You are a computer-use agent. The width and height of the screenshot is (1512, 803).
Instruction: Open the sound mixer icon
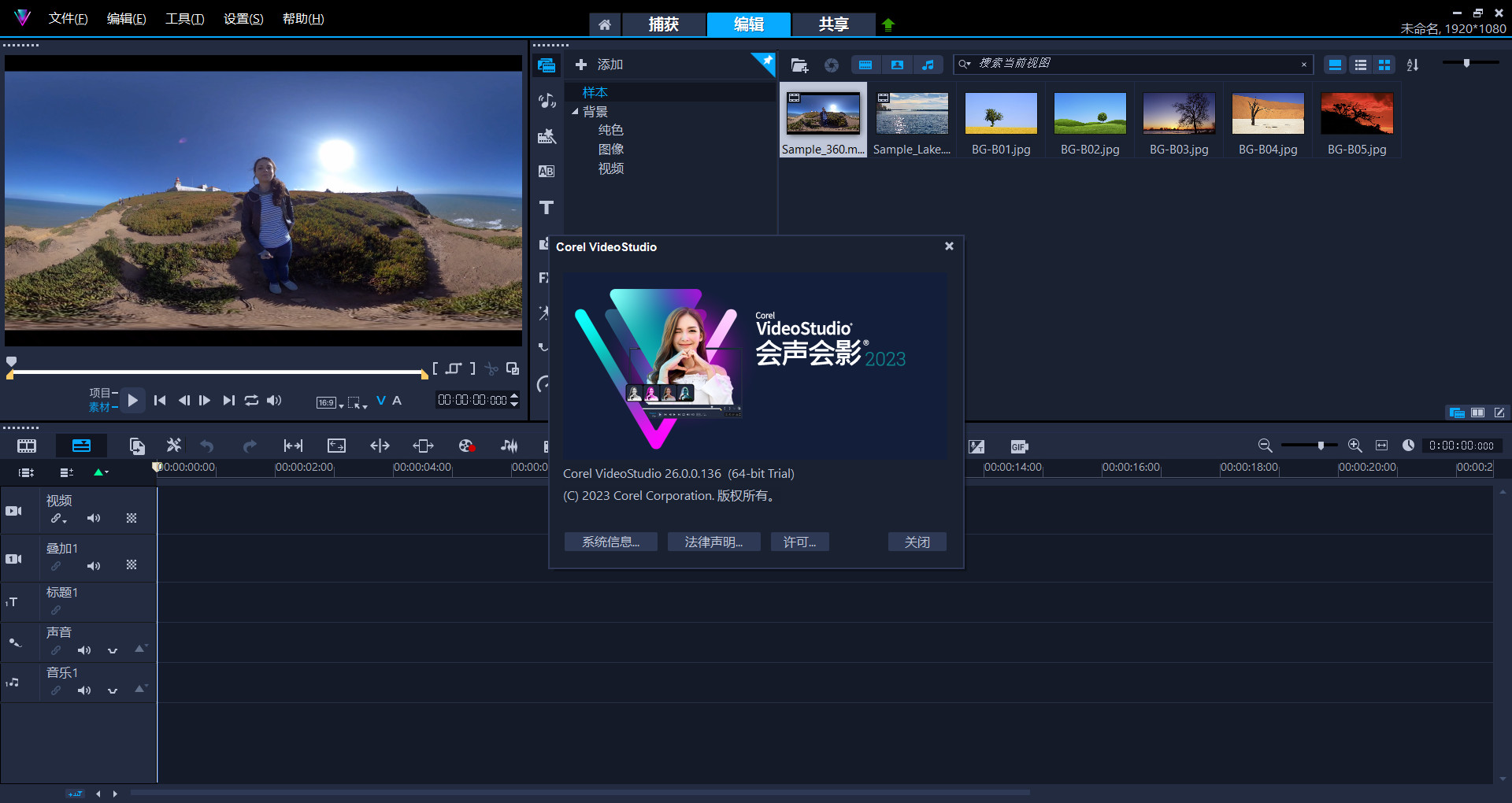[510, 446]
